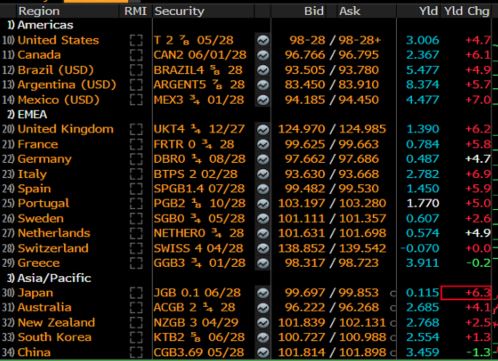Viewport: 498px width, 361px height.
Task: Click the Security column header
Action: 179,11
